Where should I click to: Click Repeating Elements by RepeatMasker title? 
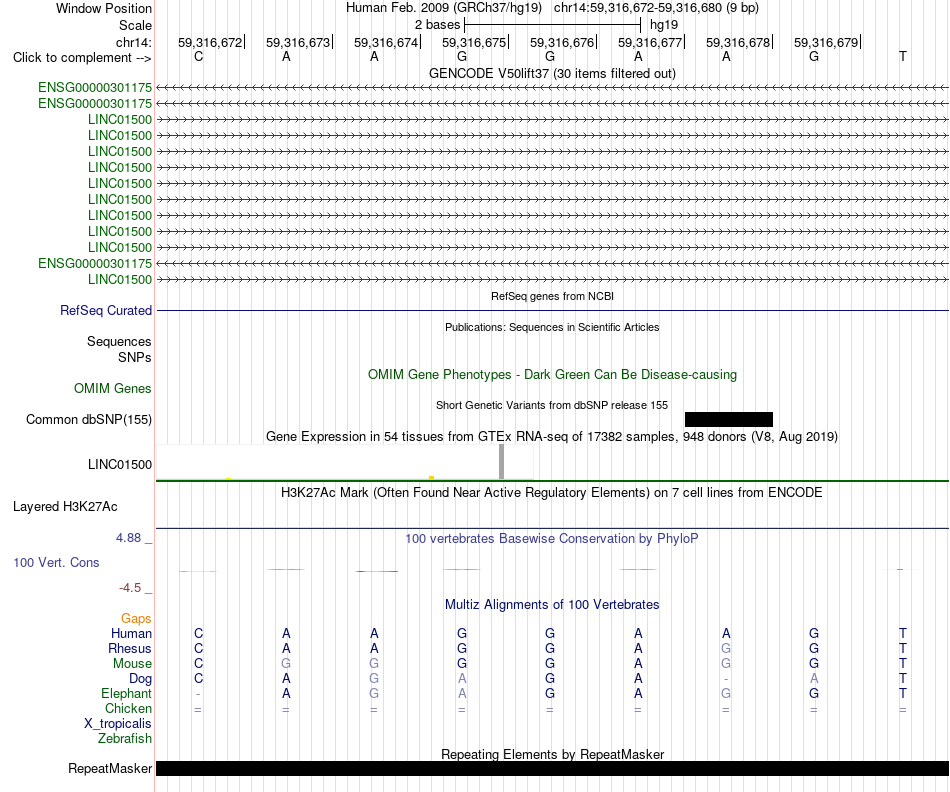[x=552, y=754]
